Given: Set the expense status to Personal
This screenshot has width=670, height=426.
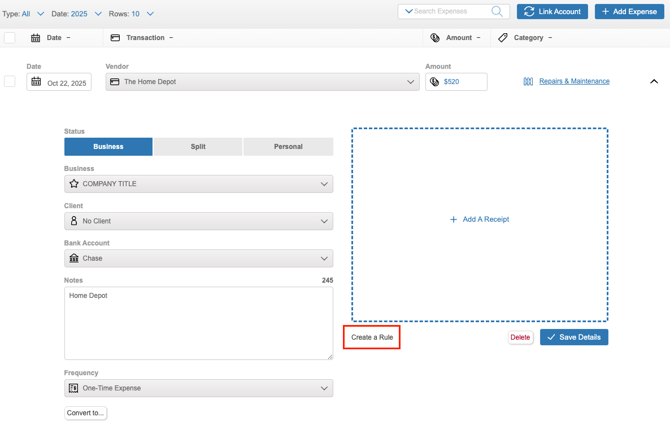Looking at the screenshot, I should pyautogui.click(x=288, y=147).
